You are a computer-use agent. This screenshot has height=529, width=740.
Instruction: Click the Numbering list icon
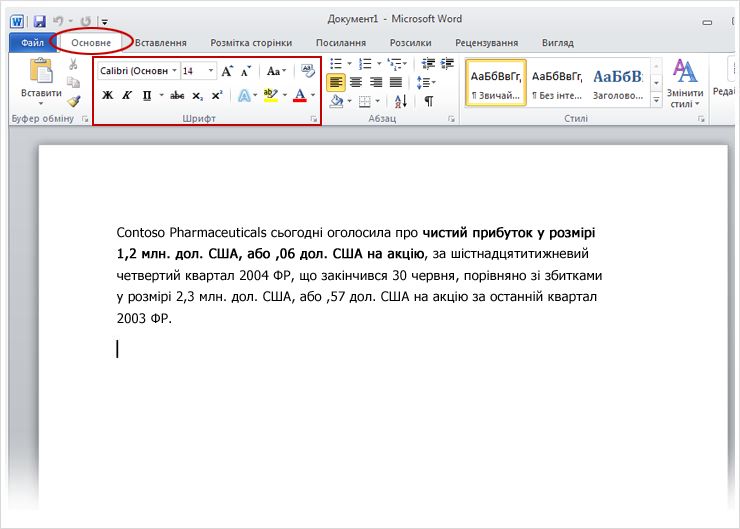tap(365, 64)
